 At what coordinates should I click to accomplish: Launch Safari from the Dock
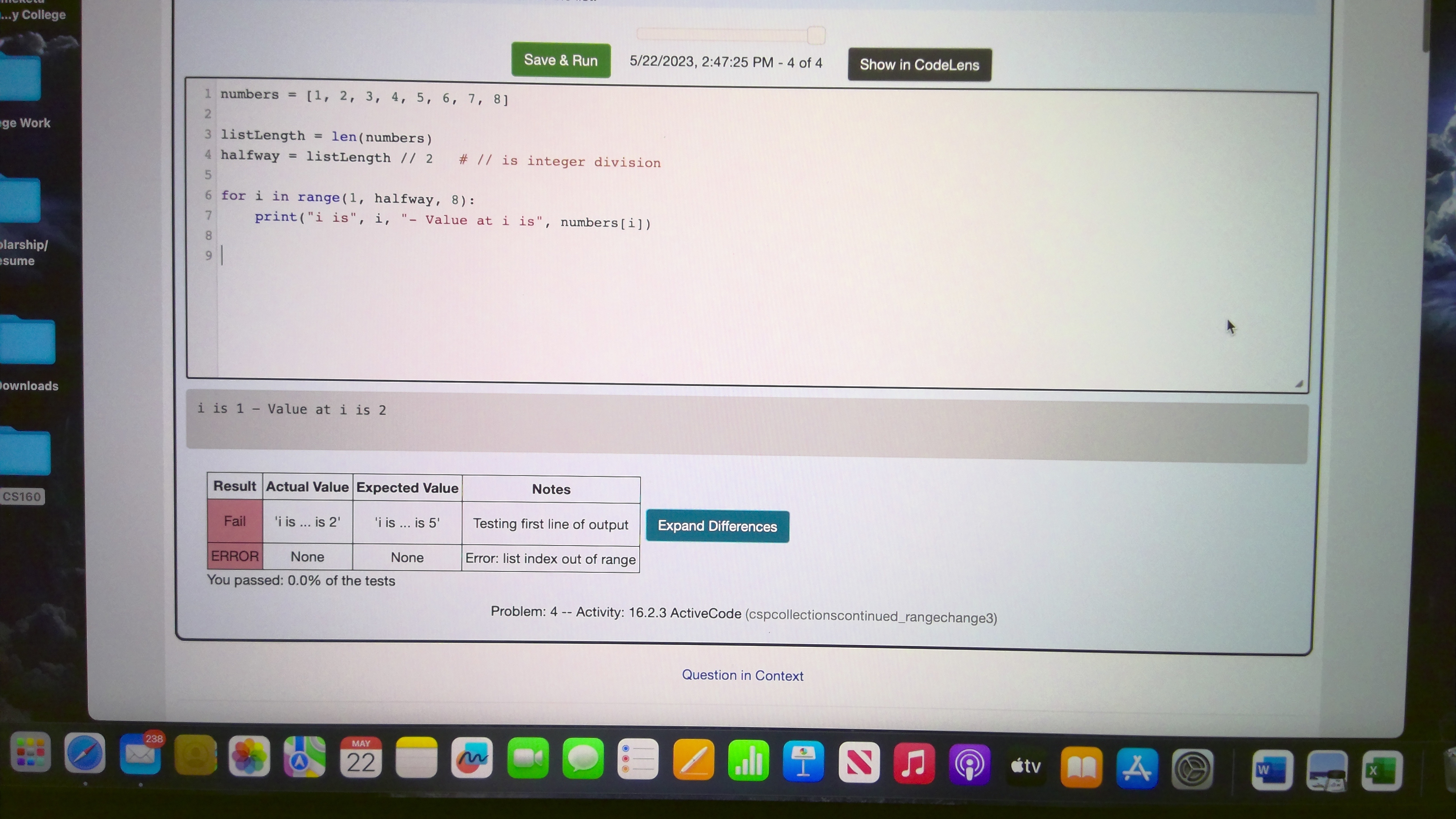(86, 753)
